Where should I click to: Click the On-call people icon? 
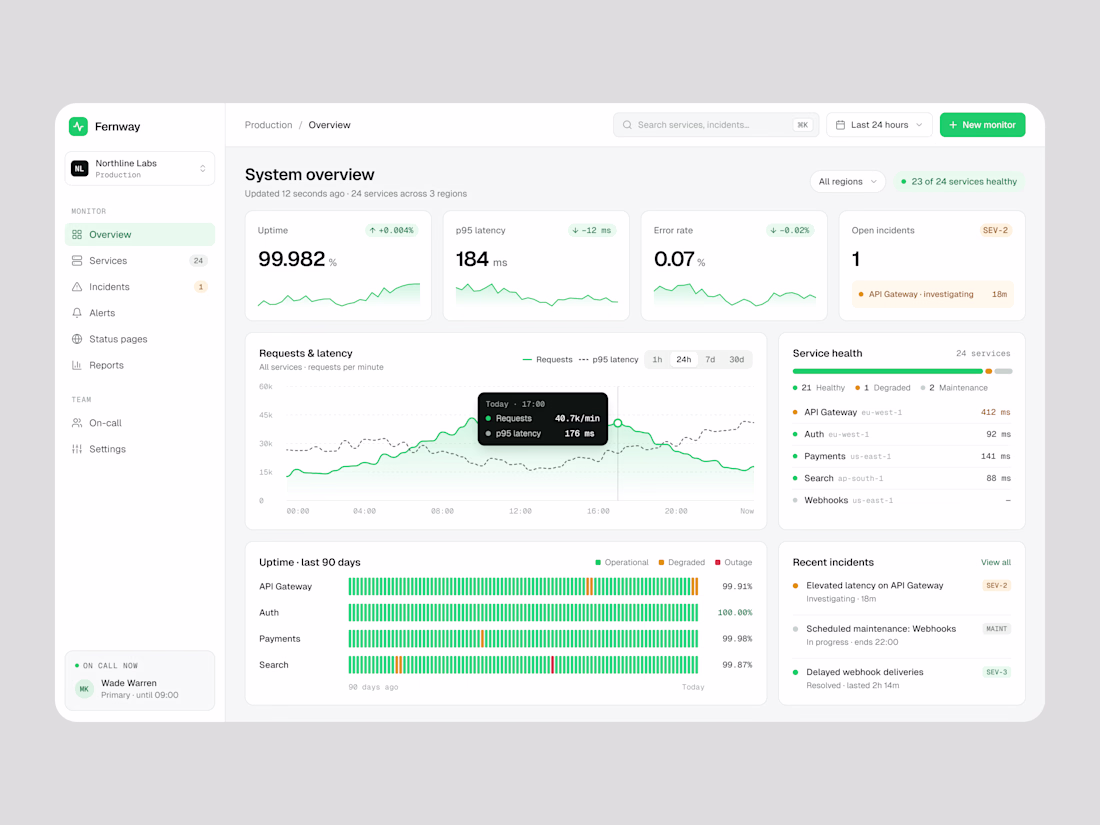(x=77, y=423)
